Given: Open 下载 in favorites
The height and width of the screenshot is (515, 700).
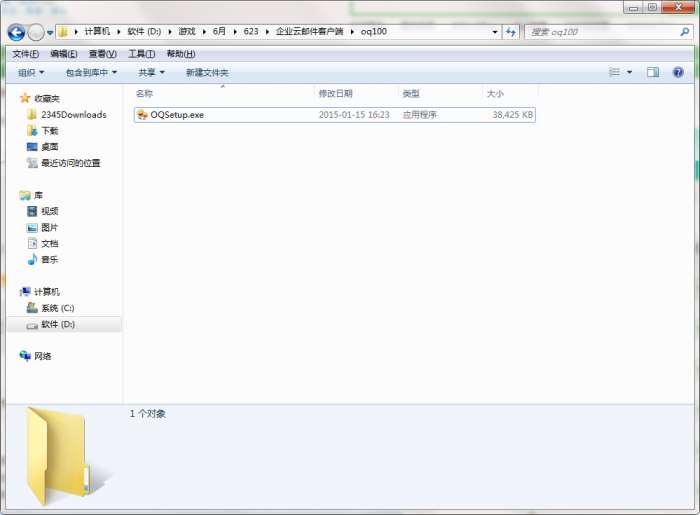Looking at the screenshot, I should point(50,131).
